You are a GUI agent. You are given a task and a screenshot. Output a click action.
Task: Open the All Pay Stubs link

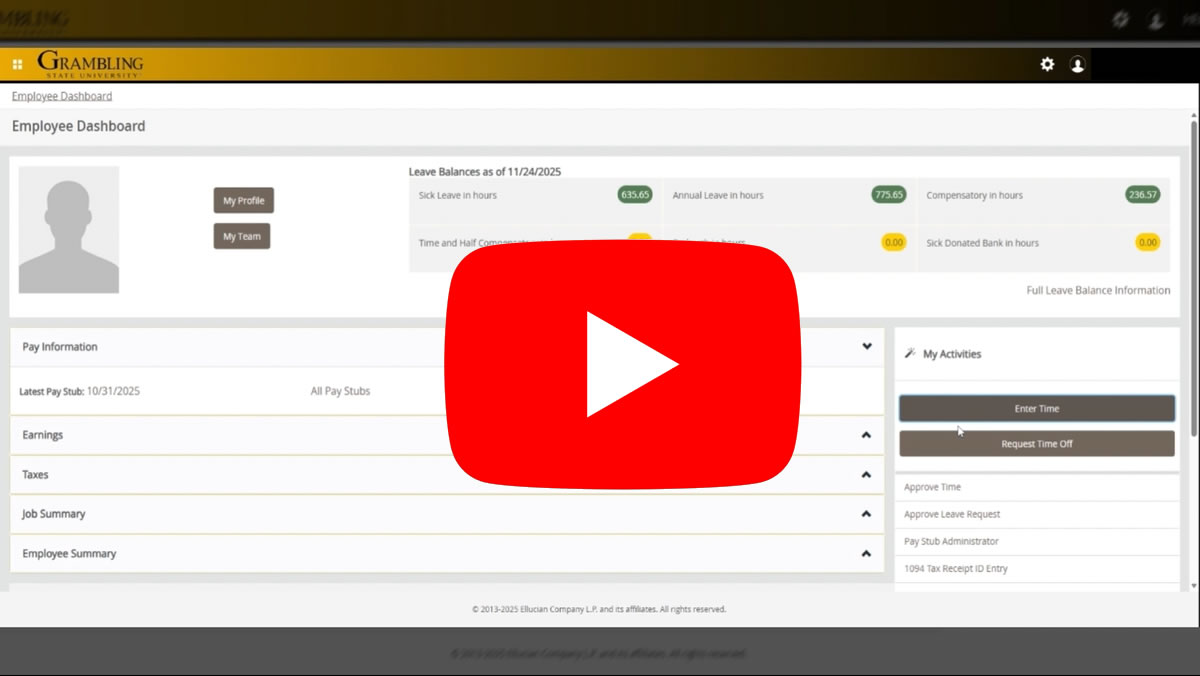point(340,391)
